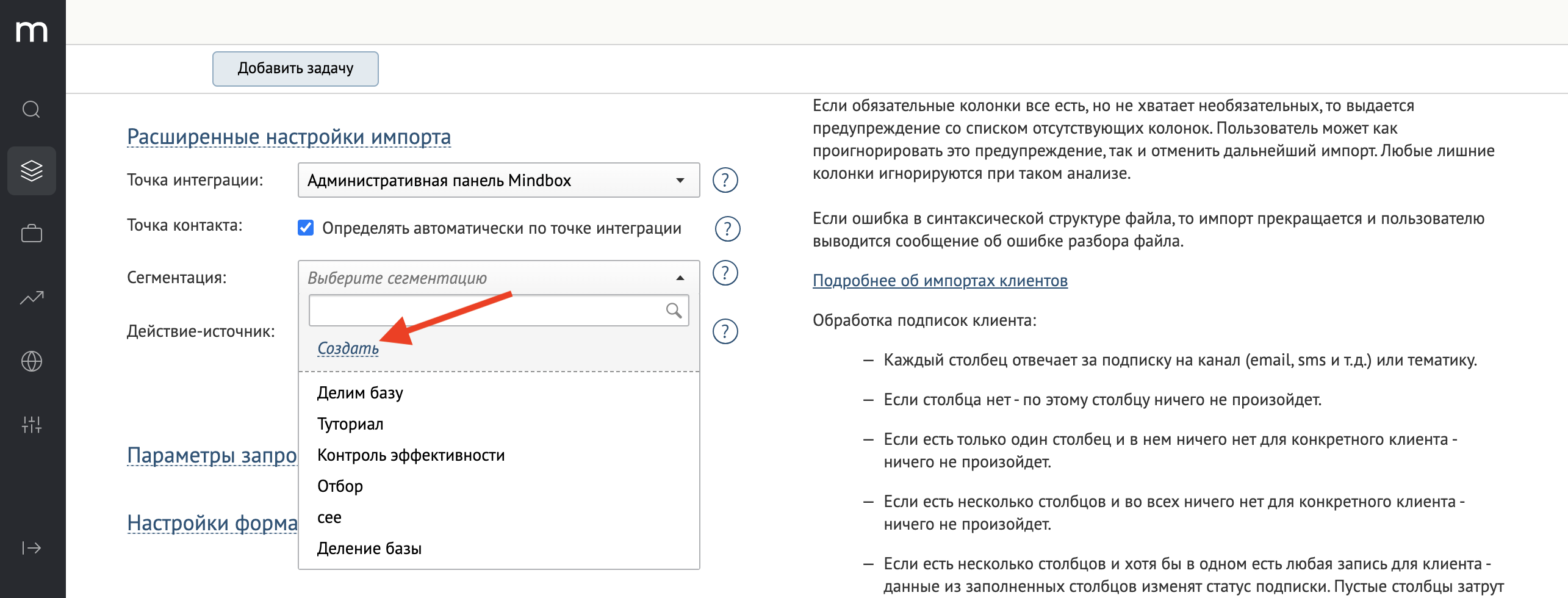Open the globe section in the sidebar

click(x=32, y=361)
